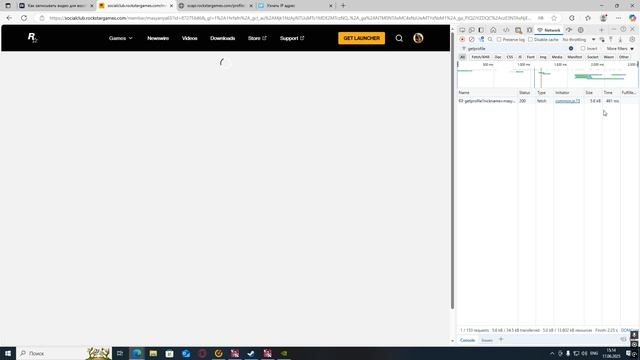Enable Preserve log checkbox

tap(499, 40)
